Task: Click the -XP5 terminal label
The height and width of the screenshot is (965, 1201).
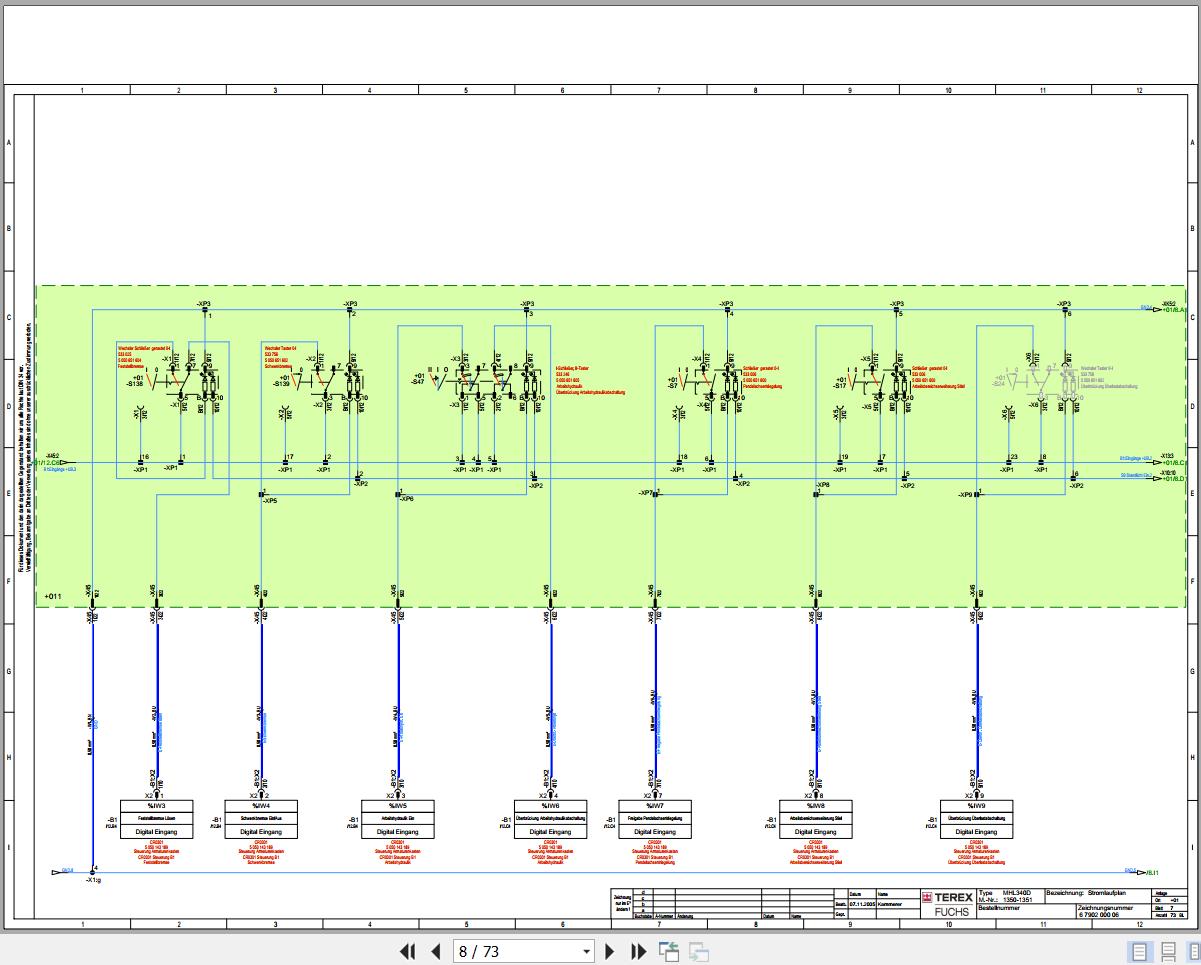Action: click(270, 500)
